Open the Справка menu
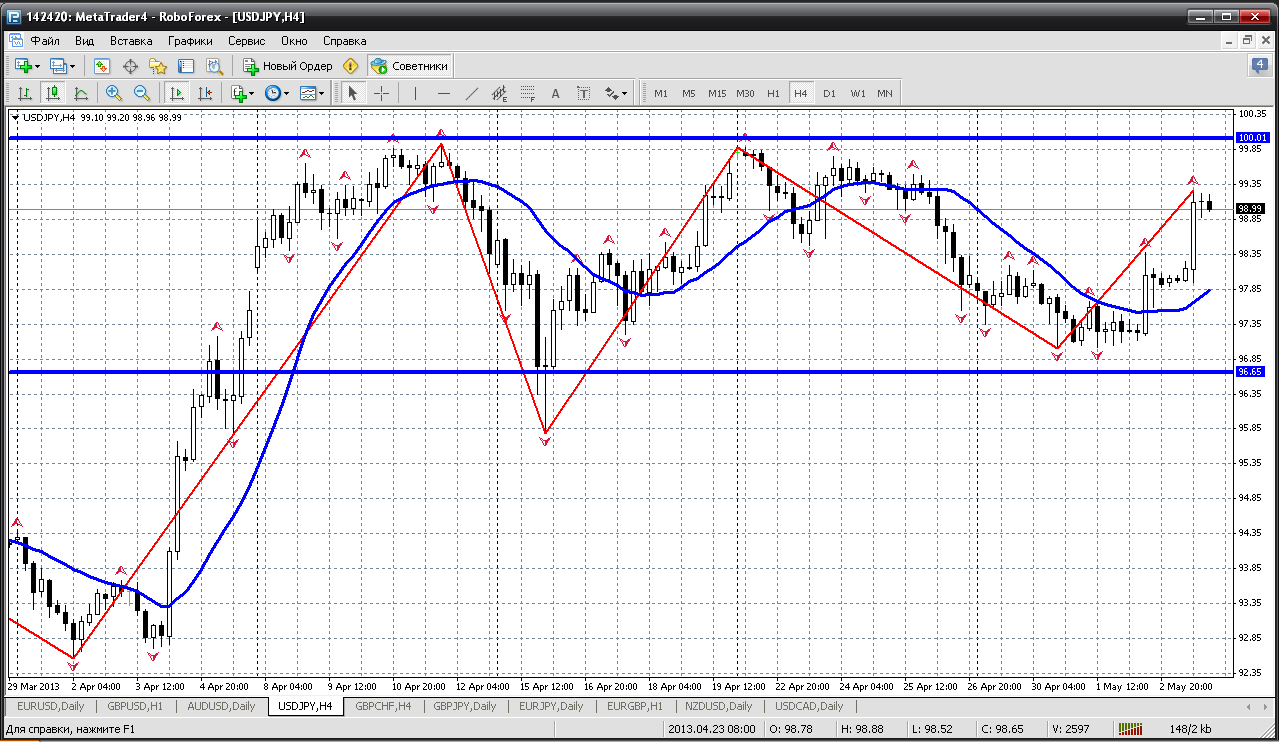The width and height of the screenshot is (1279, 742). coord(345,41)
